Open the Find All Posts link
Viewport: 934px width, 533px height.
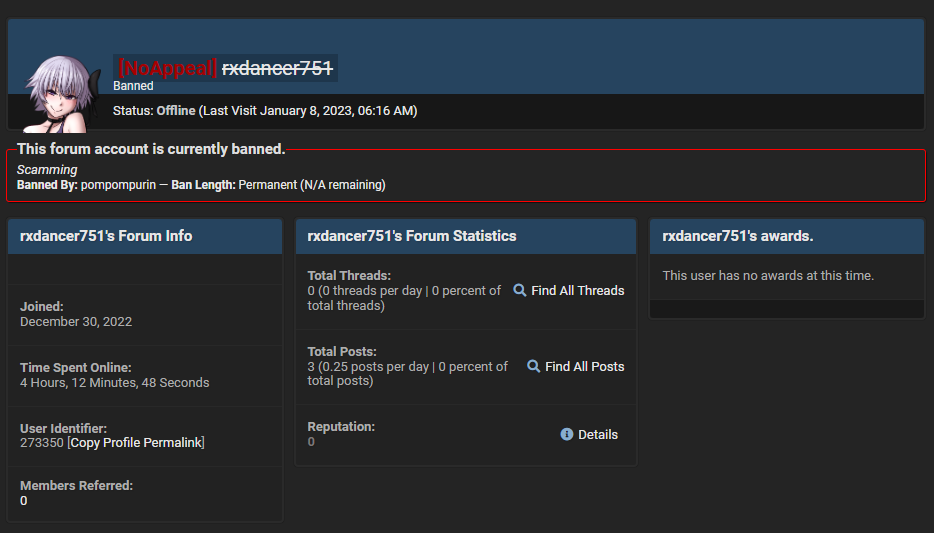[584, 366]
